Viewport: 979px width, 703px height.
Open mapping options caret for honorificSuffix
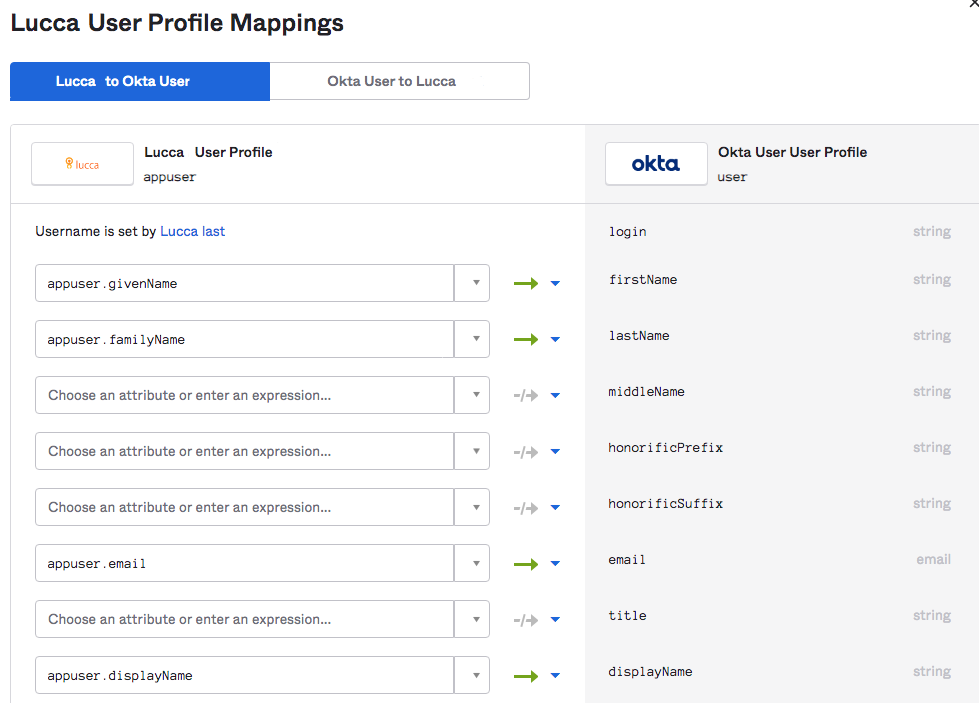click(x=555, y=508)
